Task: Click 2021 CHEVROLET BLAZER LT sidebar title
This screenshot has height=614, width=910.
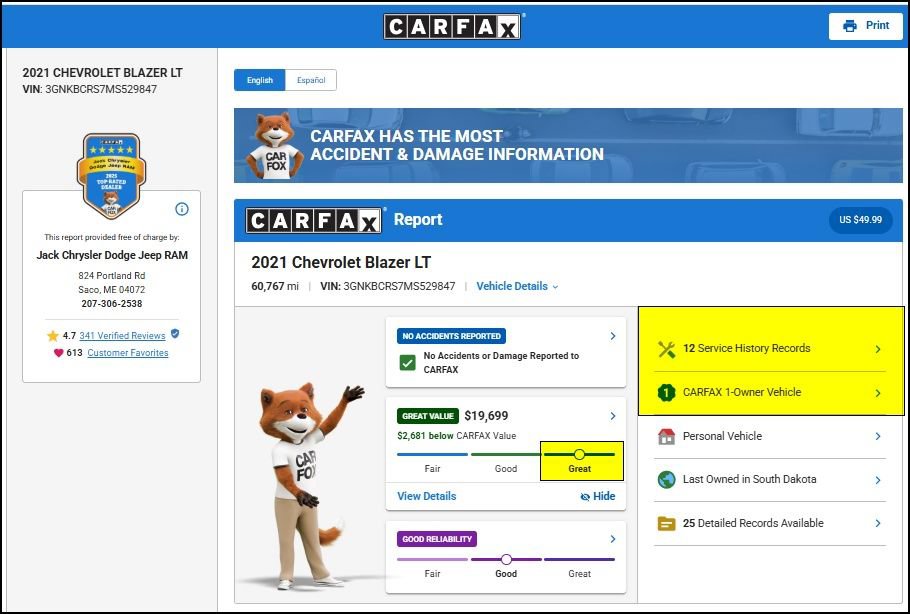Action: 102,73
